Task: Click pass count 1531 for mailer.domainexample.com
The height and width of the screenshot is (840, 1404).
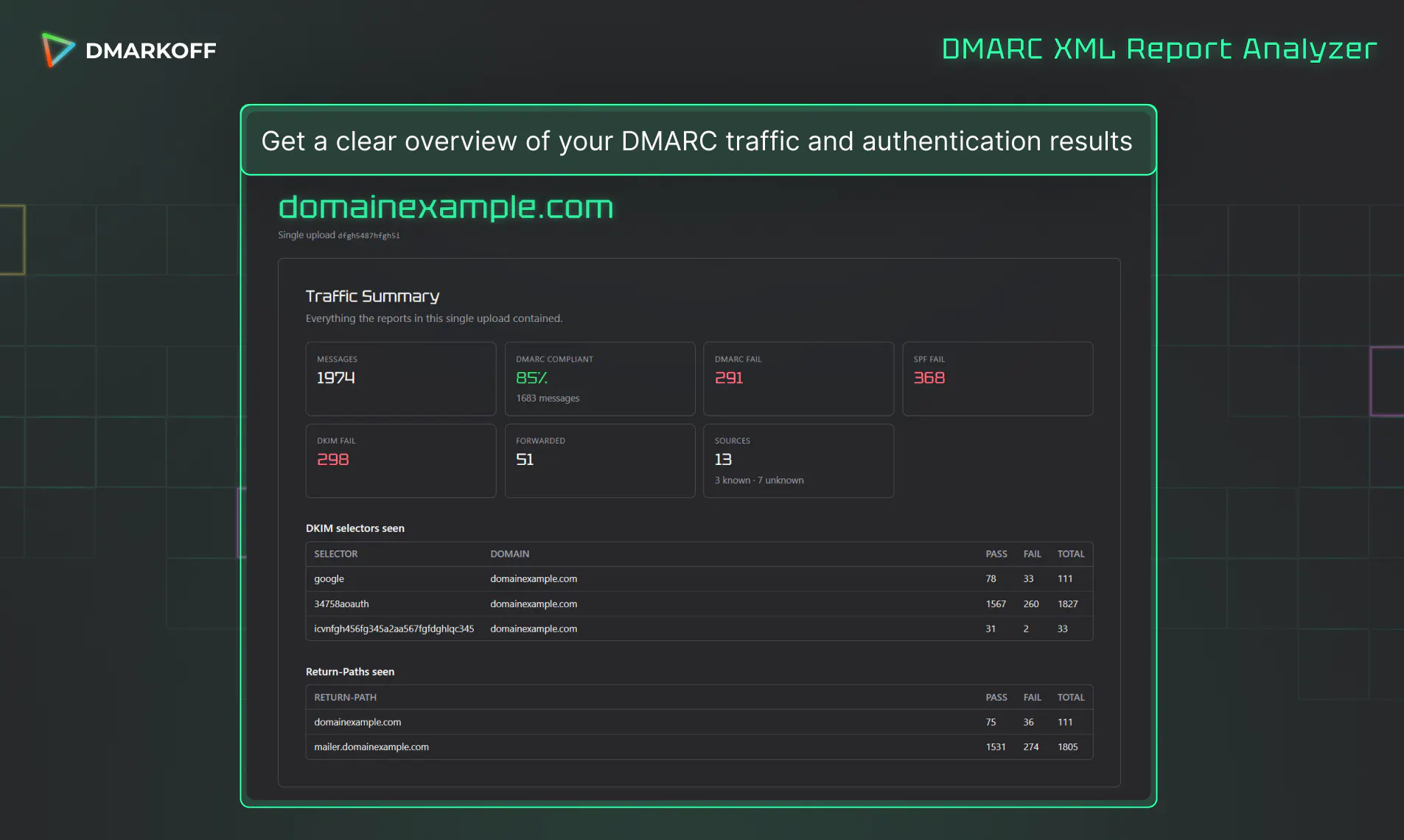Action: 996,747
